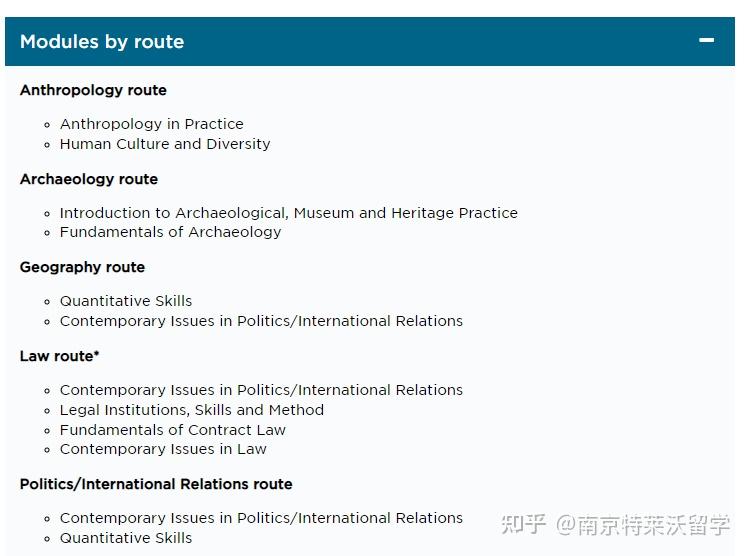Click Contemporary Issues in Politics under Geography route
Screen dimensions: 749x556
(x=261, y=321)
